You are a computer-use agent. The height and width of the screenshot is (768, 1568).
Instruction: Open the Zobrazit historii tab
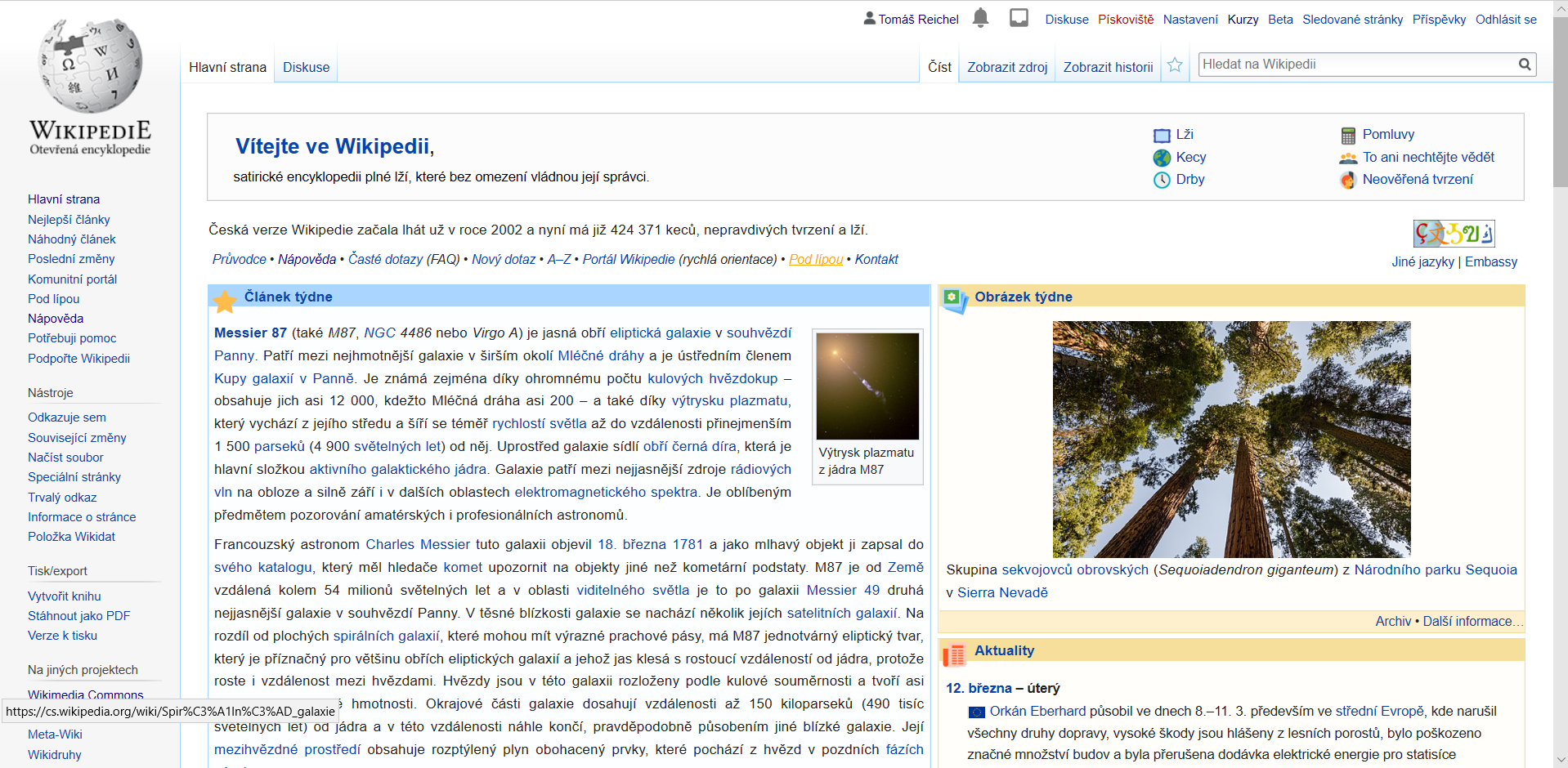(x=1108, y=68)
